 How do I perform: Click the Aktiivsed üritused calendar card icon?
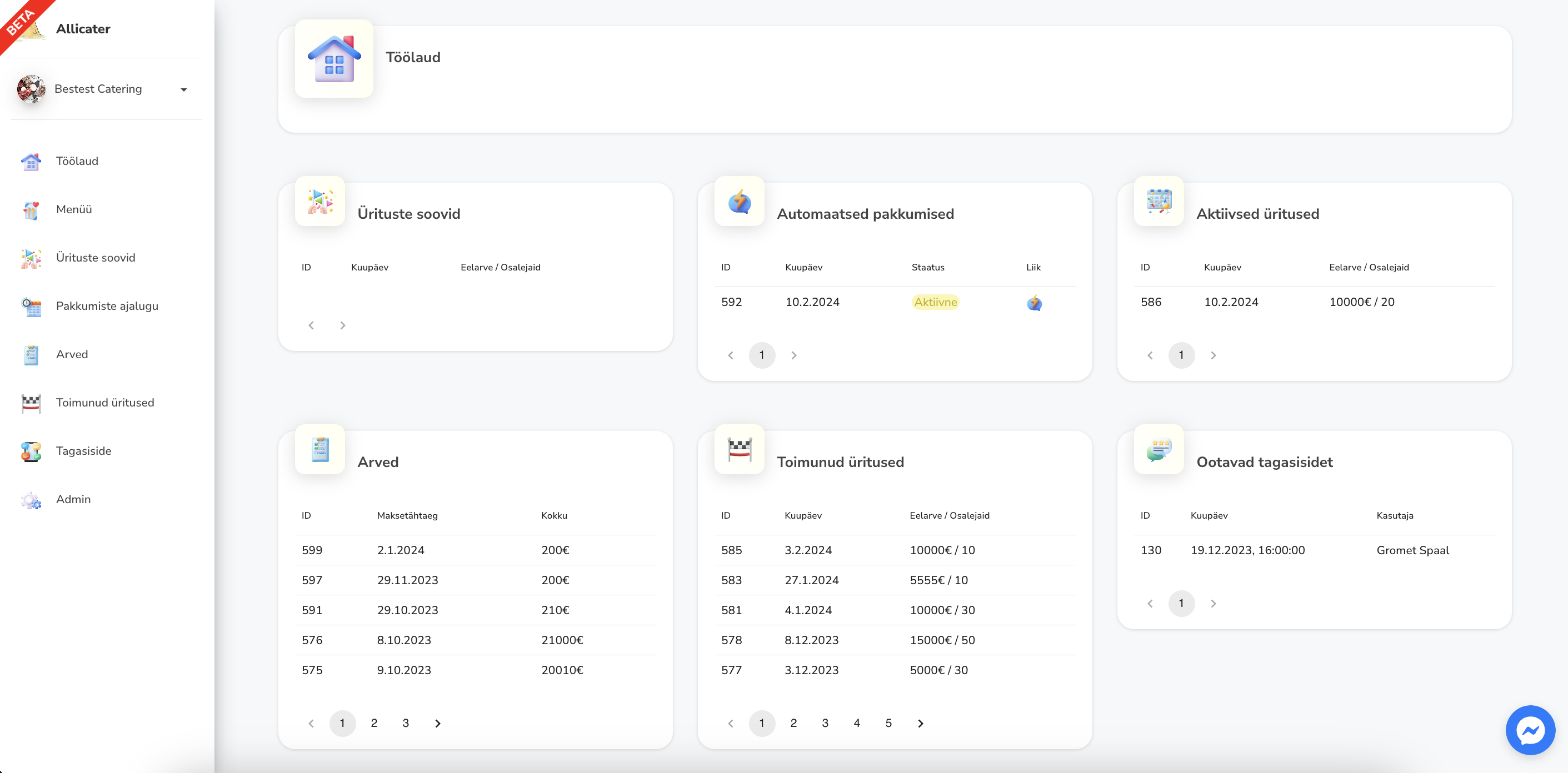1158,202
